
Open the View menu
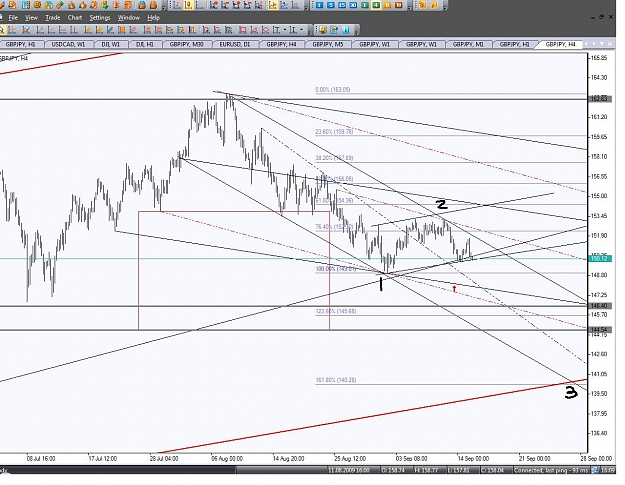(x=31, y=18)
